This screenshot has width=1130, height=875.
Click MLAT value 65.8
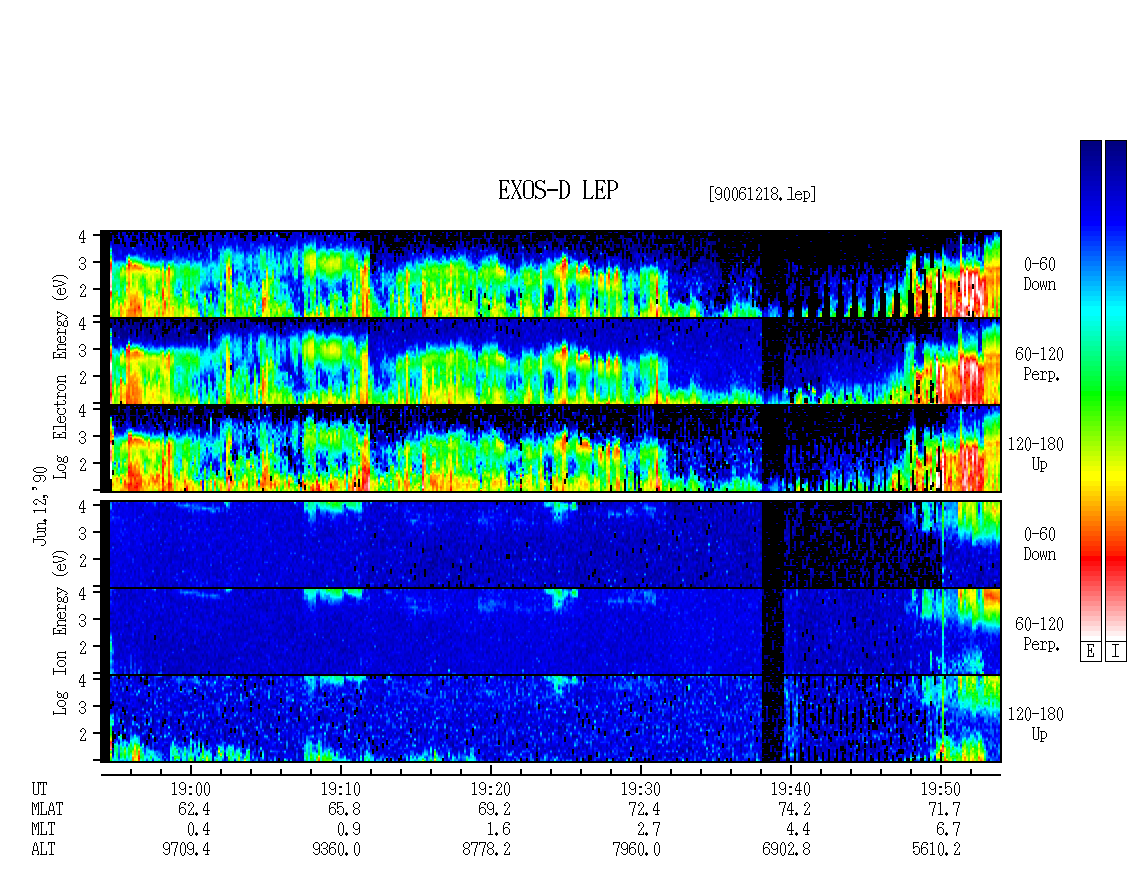tap(344, 809)
